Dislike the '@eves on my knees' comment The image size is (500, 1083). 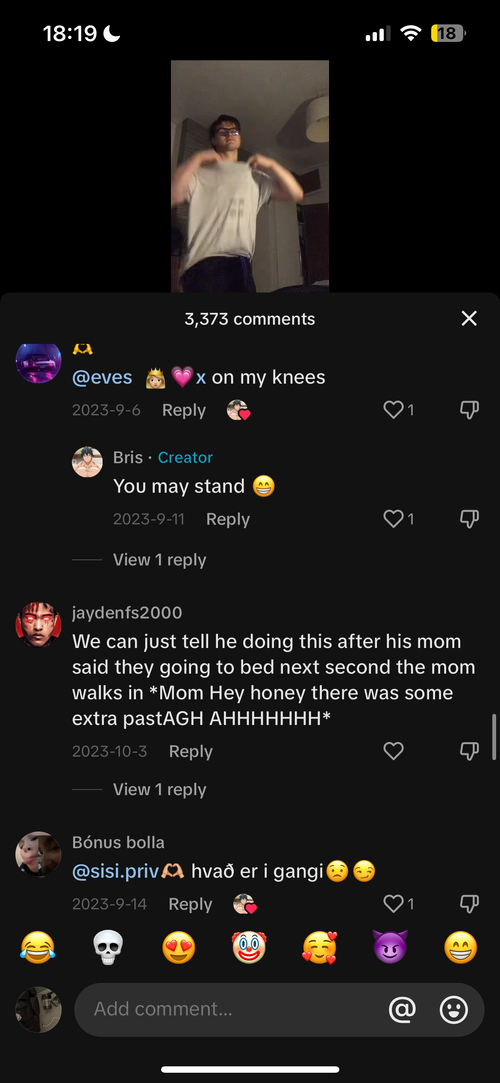pyautogui.click(x=469, y=410)
